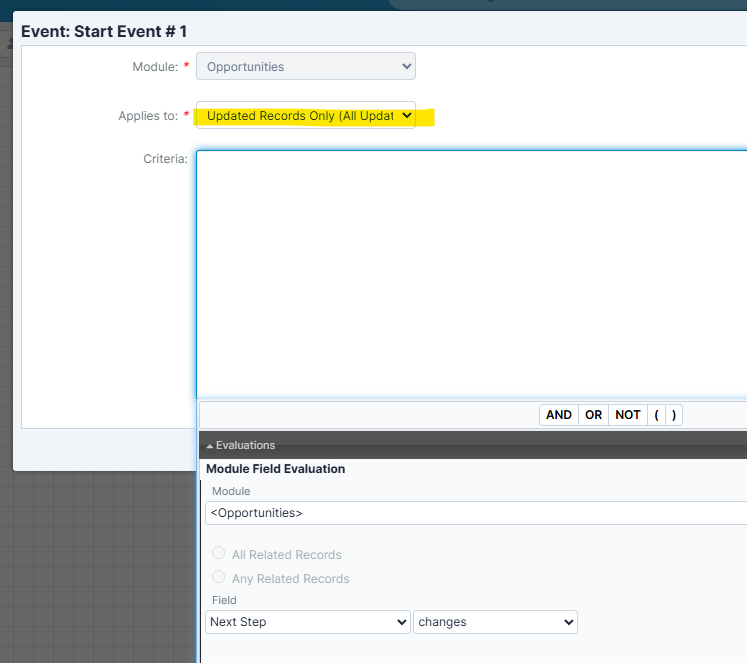
Task: Insert the AND operator
Action: point(559,415)
